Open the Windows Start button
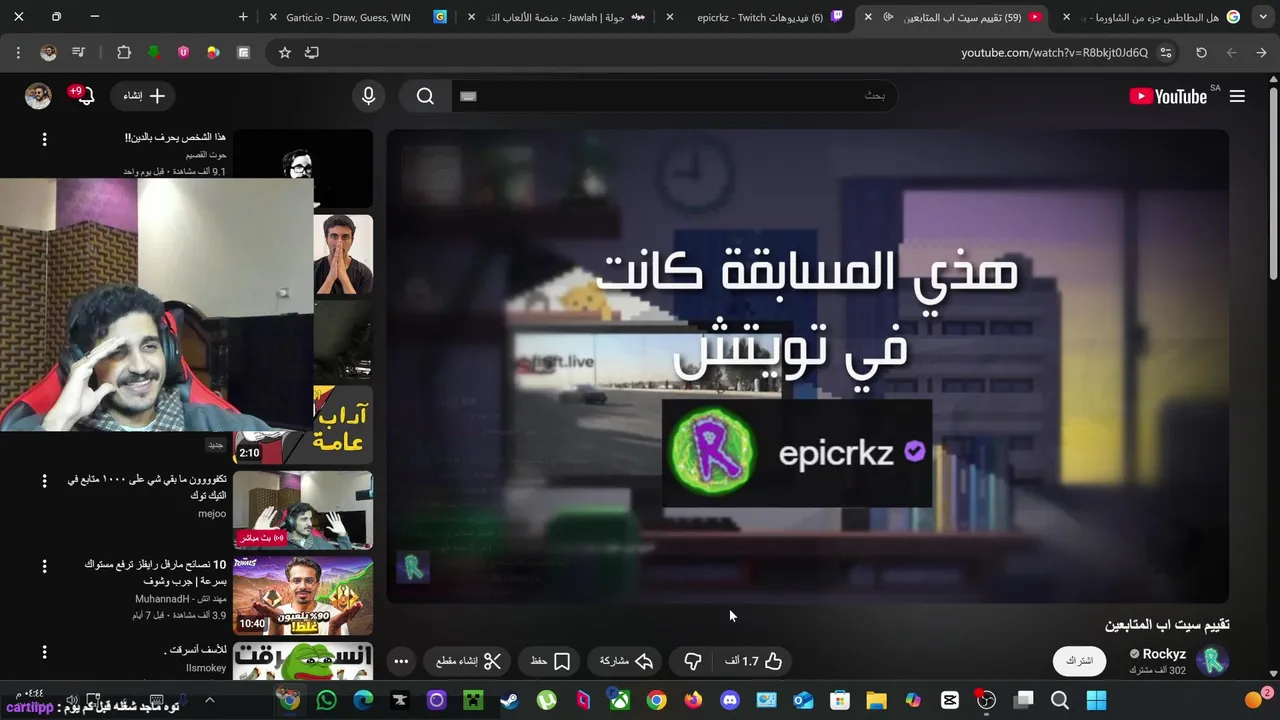Viewport: 1280px width, 720px height. click(x=1097, y=701)
